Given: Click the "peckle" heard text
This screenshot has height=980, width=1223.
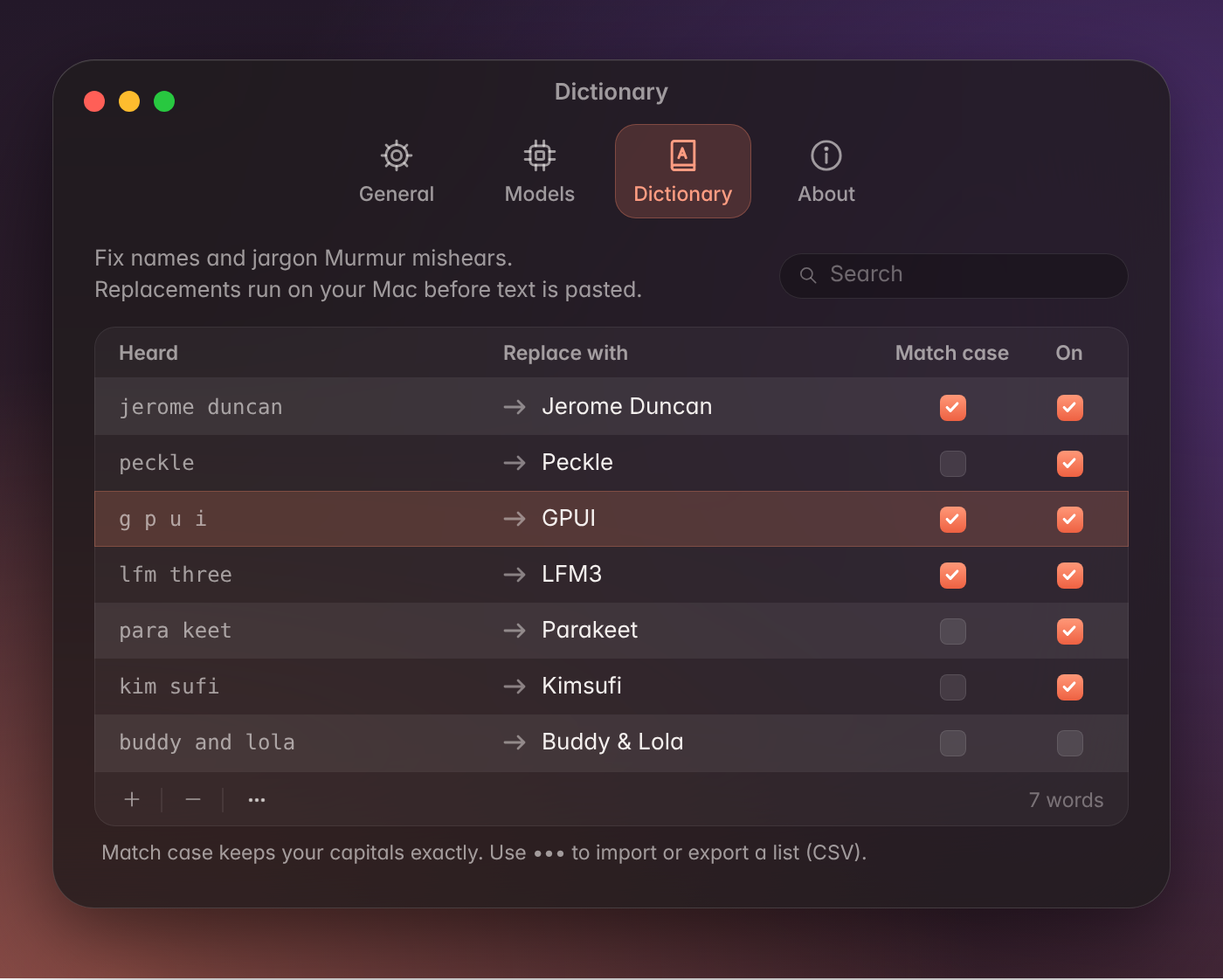Looking at the screenshot, I should pyautogui.click(x=157, y=463).
